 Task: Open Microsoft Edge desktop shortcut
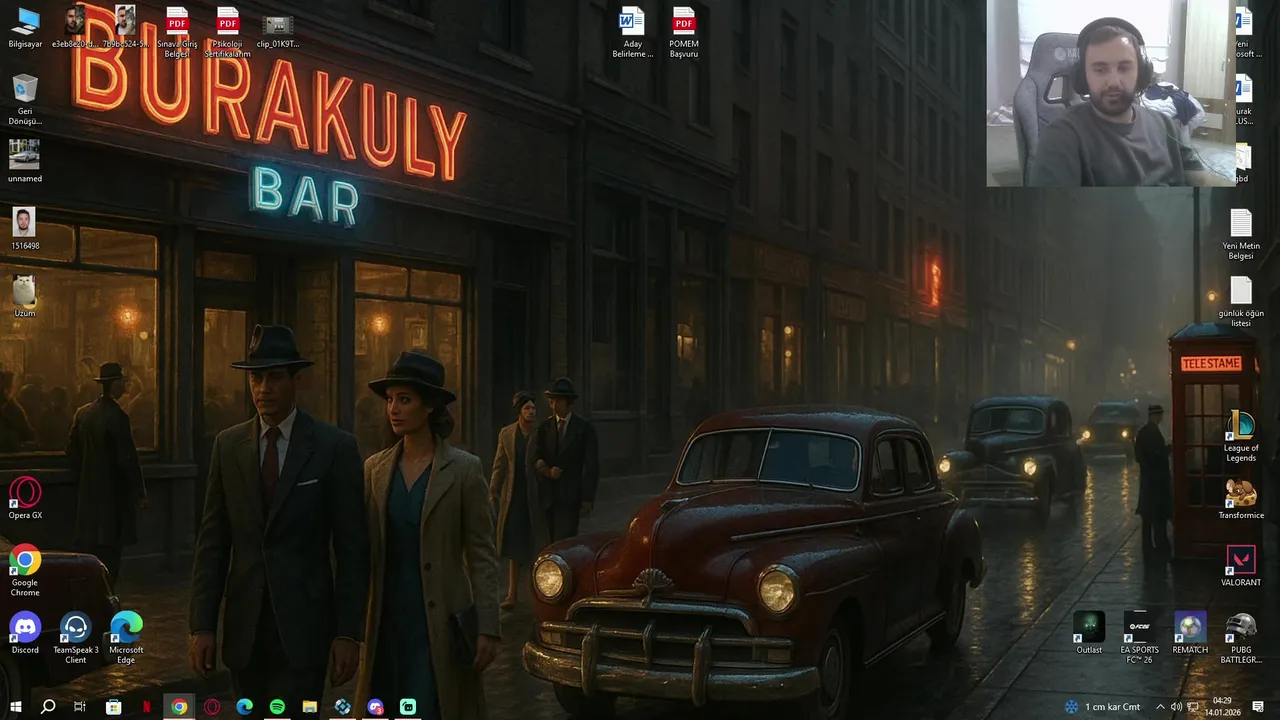(x=126, y=638)
